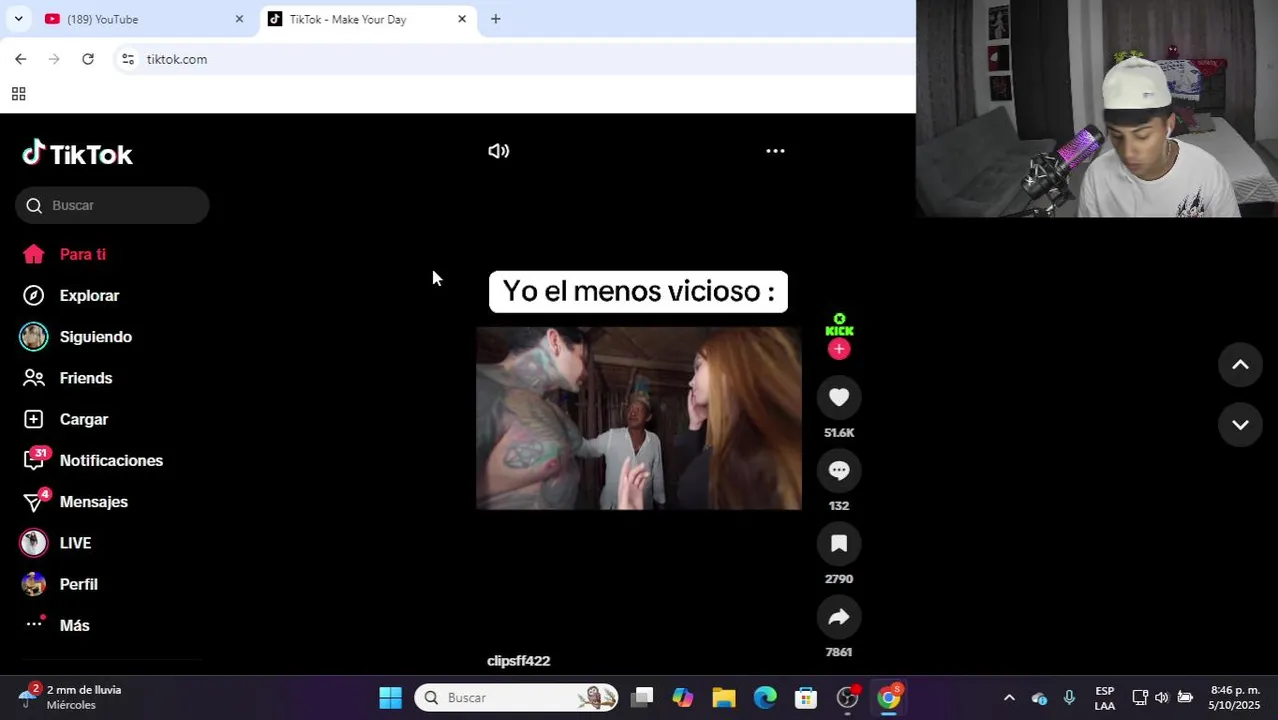Viewport: 1278px width, 720px height.
Task: Launch Copilot from the taskbar
Action: coord(683,698)
